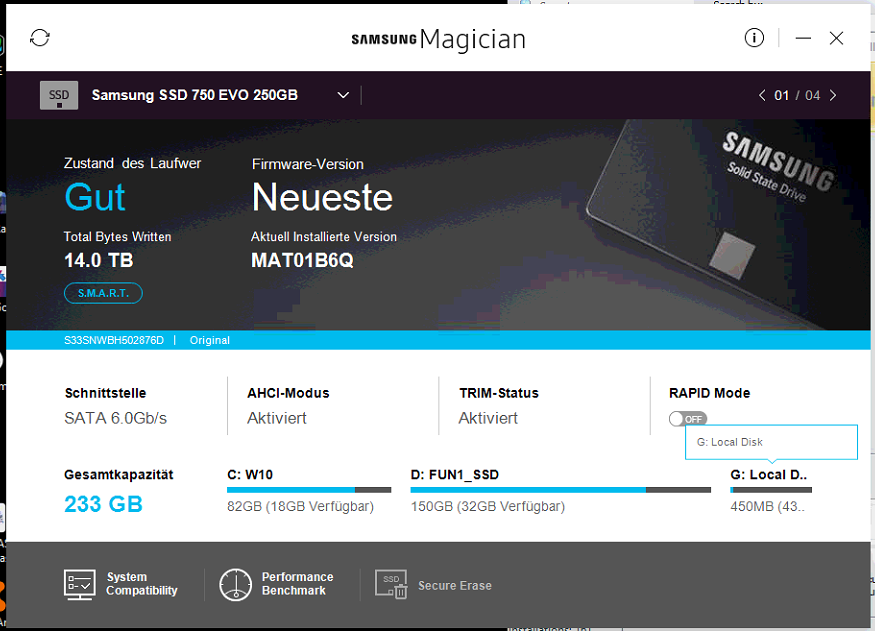Screen dimensions: 875x631
Task: Click the 233 GB total capacity value
Action: (x=103, y=504)
